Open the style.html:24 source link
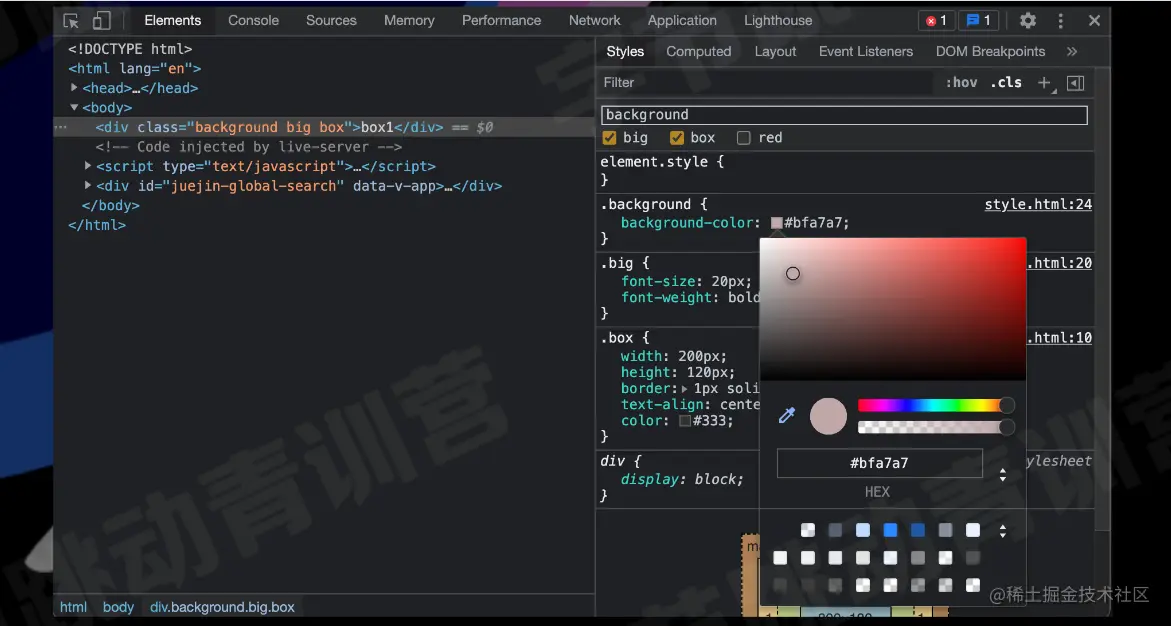 [1038, 205]
